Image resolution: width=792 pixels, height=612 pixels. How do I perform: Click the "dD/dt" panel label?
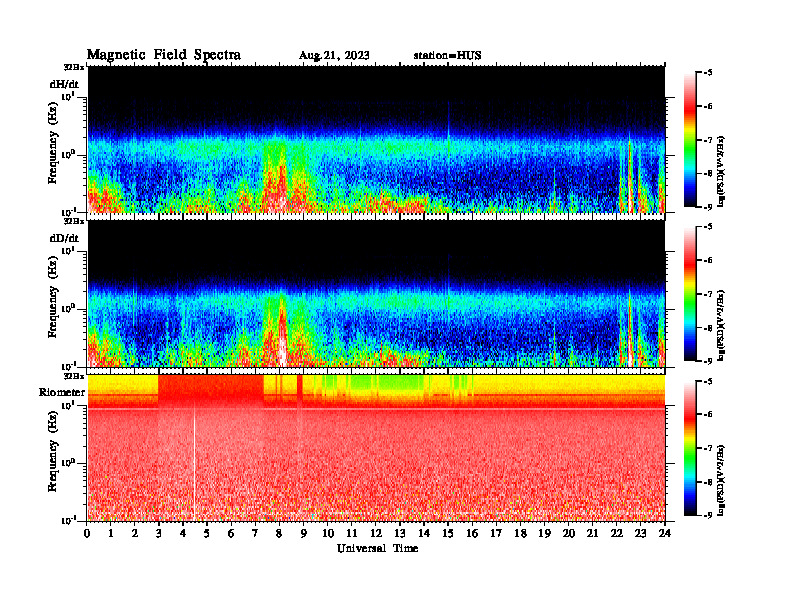tap(64, 238)
